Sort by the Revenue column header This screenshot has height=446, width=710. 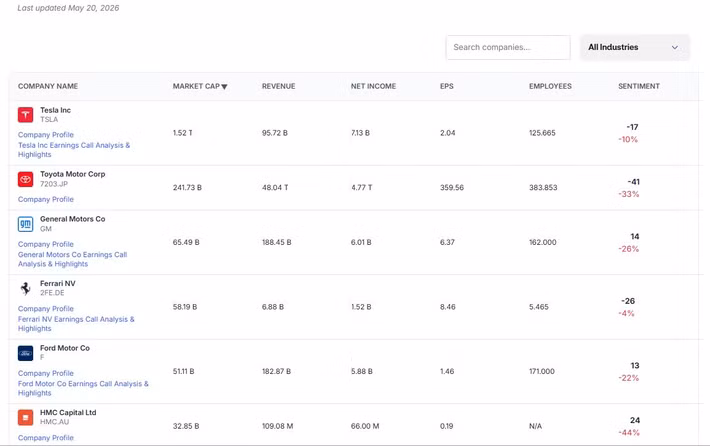point(278,86)
